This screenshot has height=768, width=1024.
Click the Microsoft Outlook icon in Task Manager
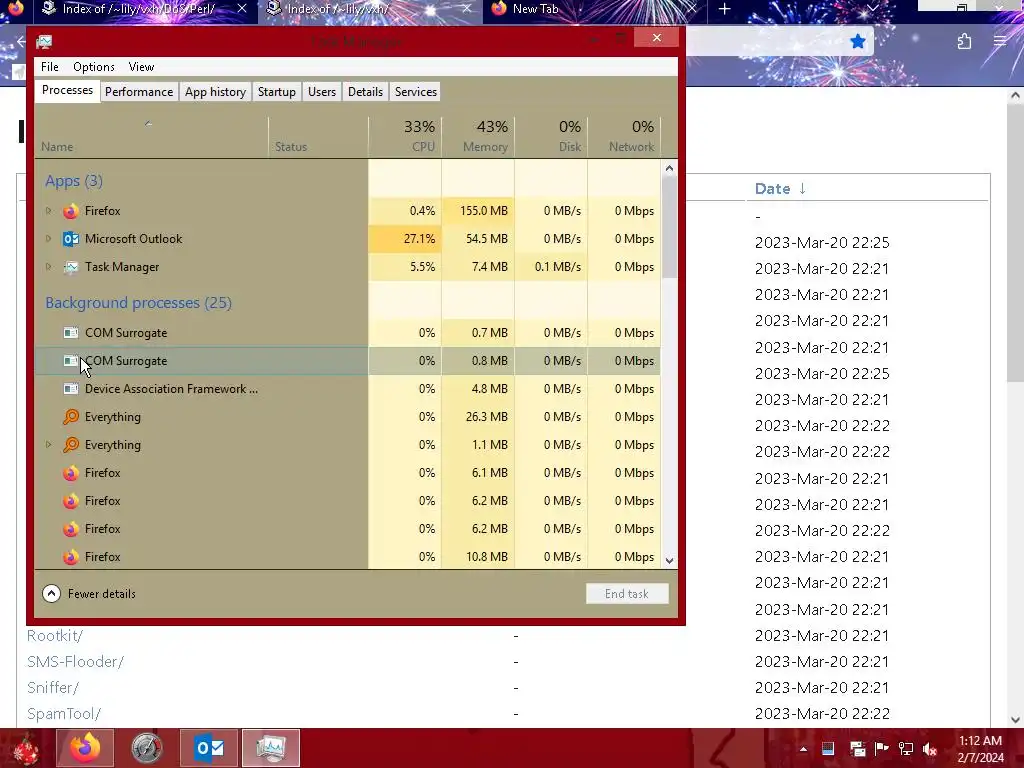[71, 239]
